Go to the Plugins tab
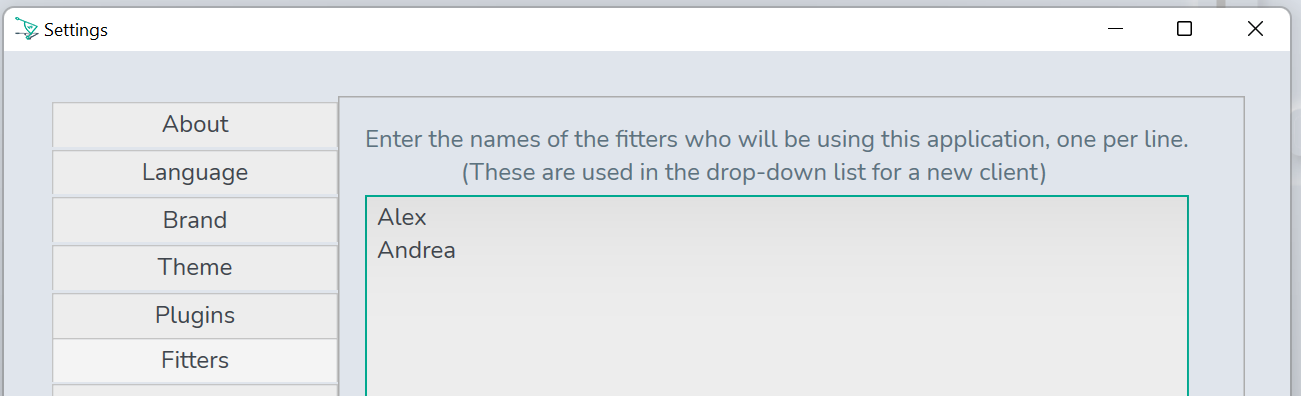The height and width of the screenshot is (396, 1301). click(195, 315)
